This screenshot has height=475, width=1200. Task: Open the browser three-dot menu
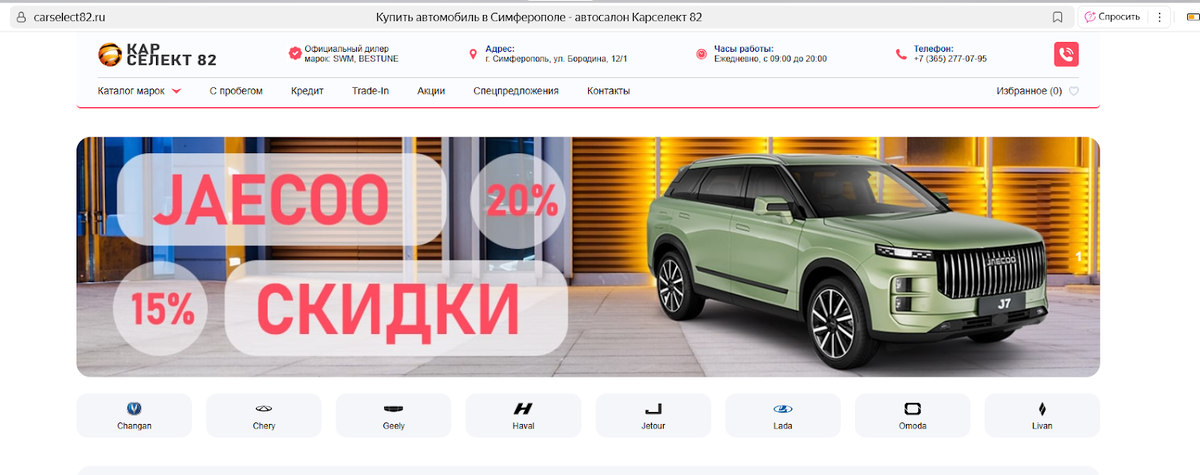click(1160, 17)
